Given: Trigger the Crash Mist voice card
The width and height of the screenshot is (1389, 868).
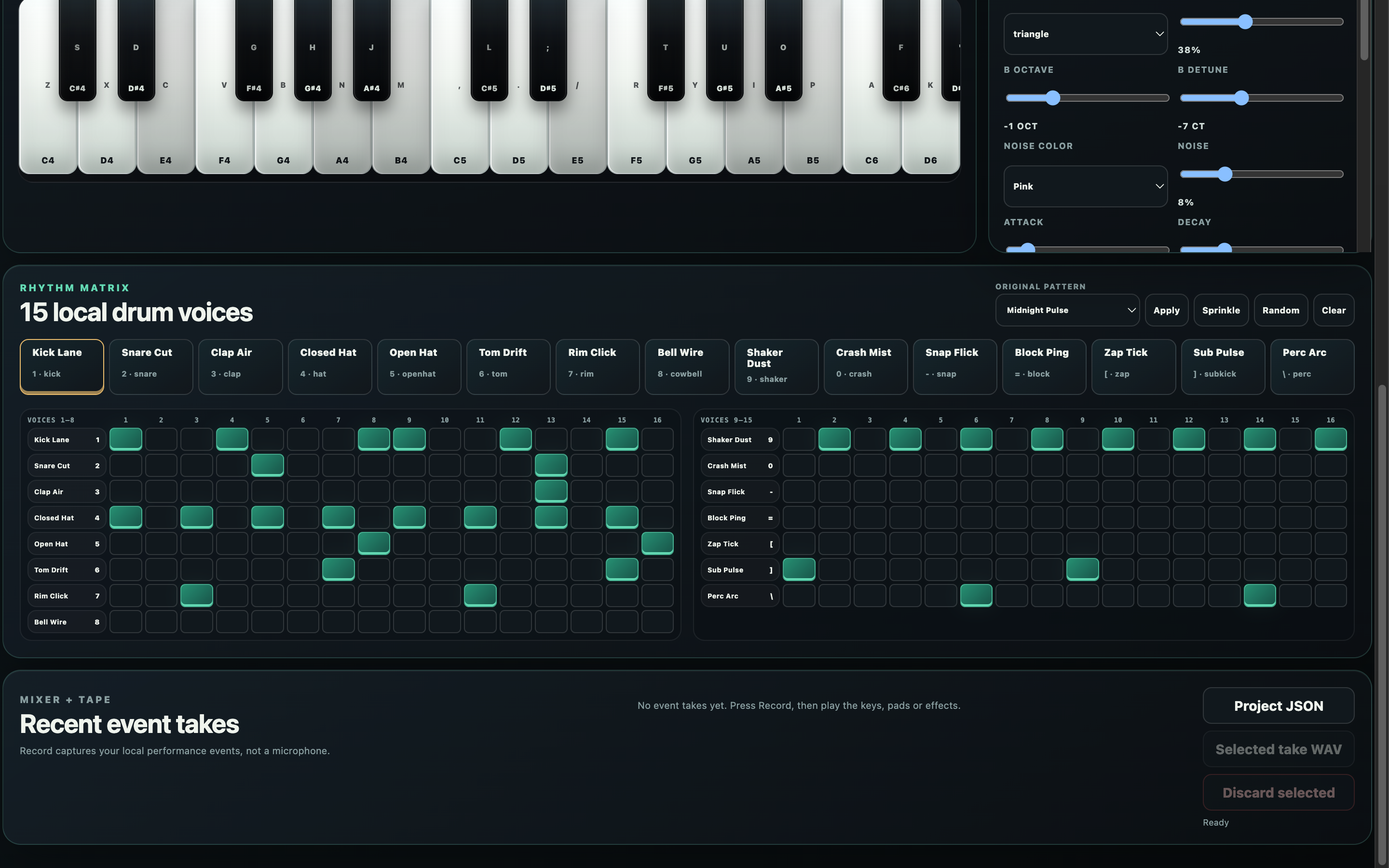Looking at the screenshot, I should pyautogui.click(x=866, y=366).
